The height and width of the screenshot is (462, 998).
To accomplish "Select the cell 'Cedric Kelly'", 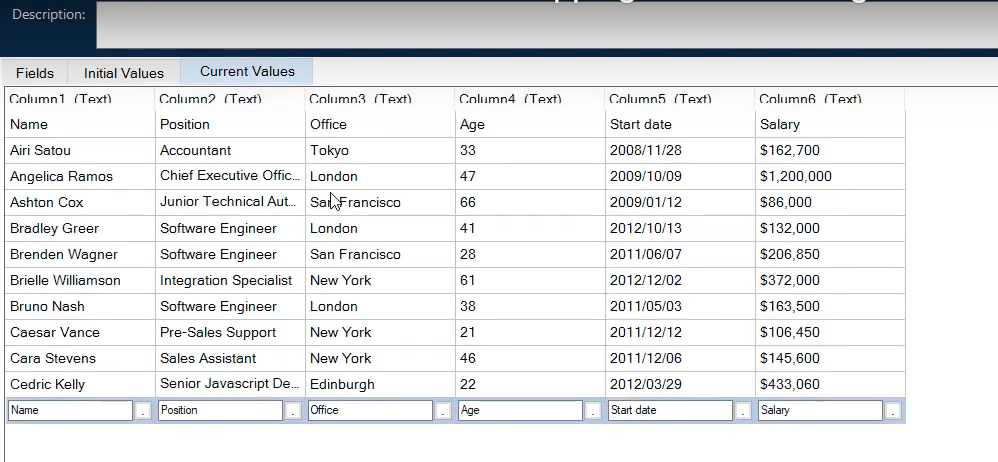I will pyautogui.click(x=80, y=384).
